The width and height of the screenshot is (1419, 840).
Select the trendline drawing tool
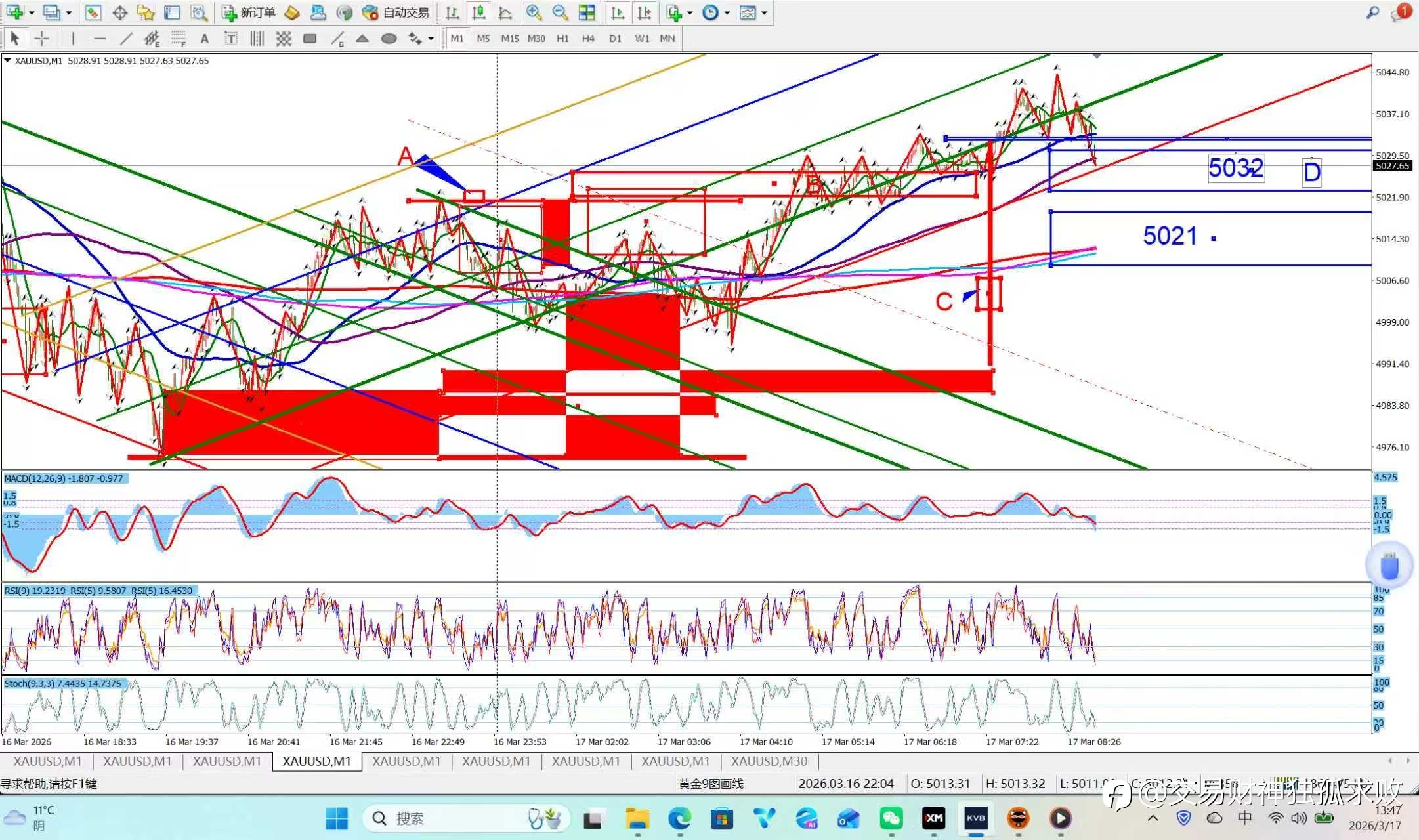click(x=126, y=39)
